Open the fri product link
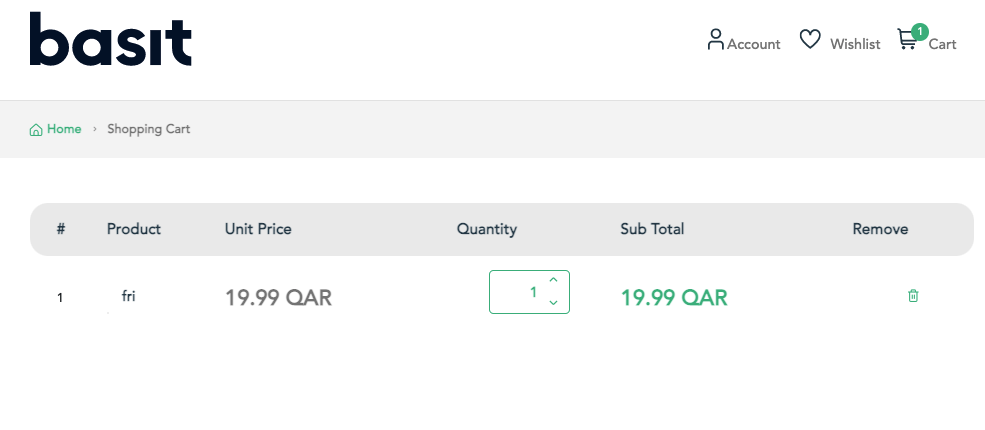 tap(128, 296)
